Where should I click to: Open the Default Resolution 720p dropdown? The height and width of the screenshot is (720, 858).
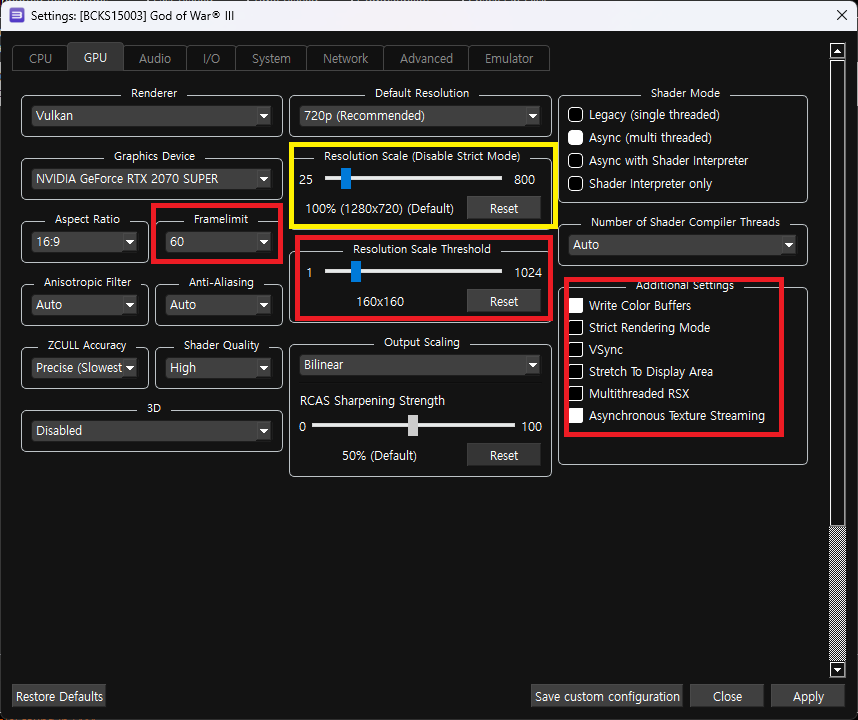tap(420, 116)
